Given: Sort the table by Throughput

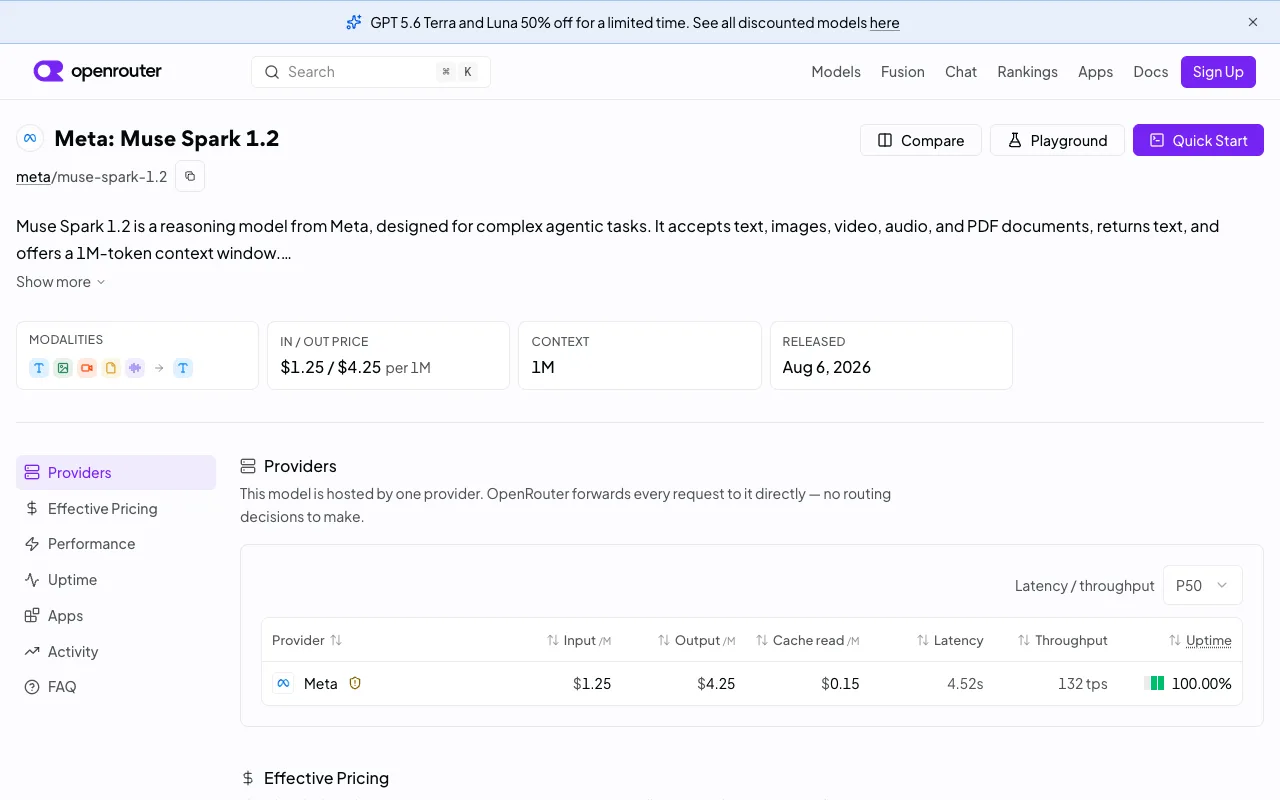Looking at the screenshot, I should coord(1062,640).
